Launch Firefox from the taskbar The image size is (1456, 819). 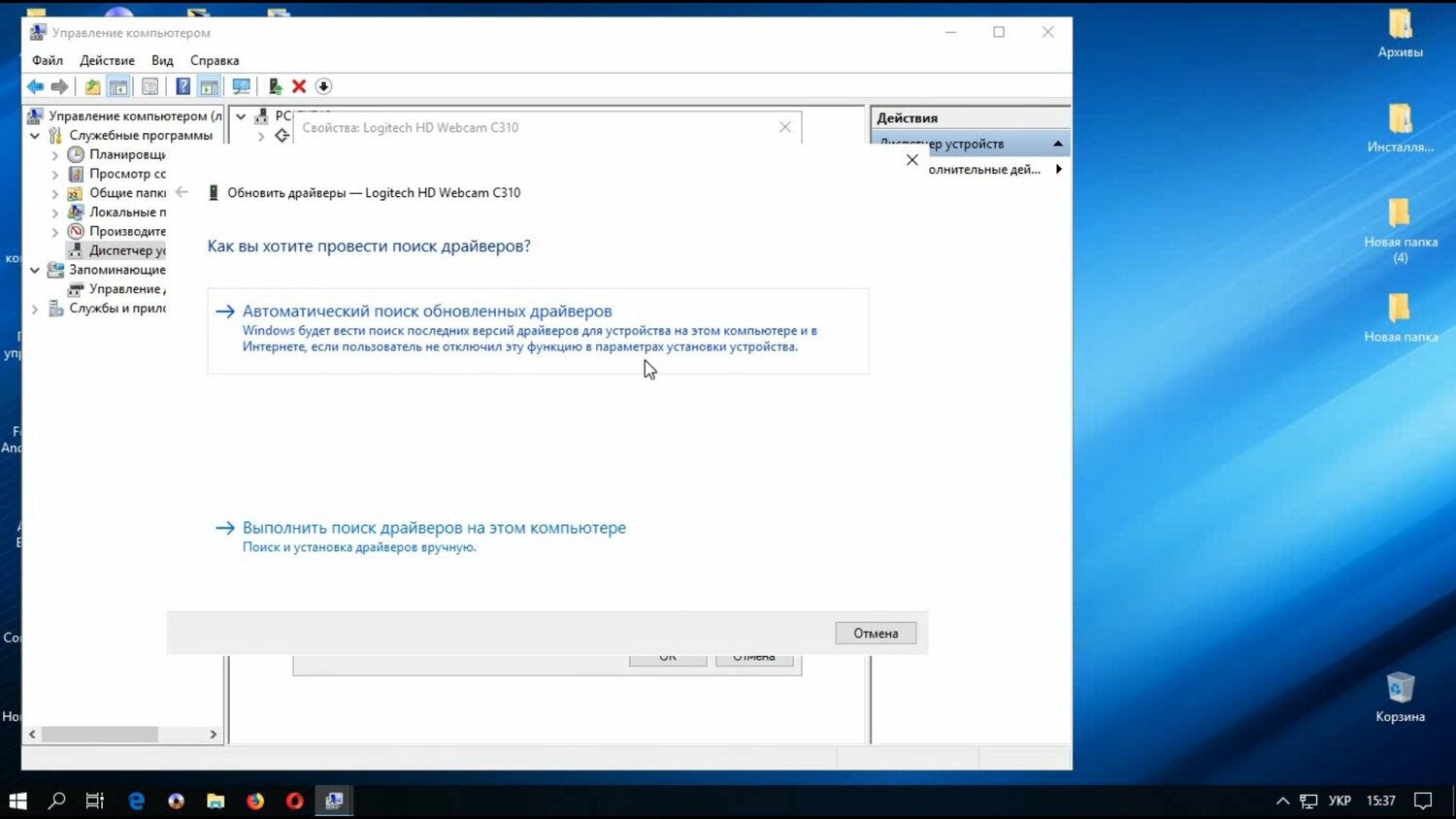click(x=255, y=801)
